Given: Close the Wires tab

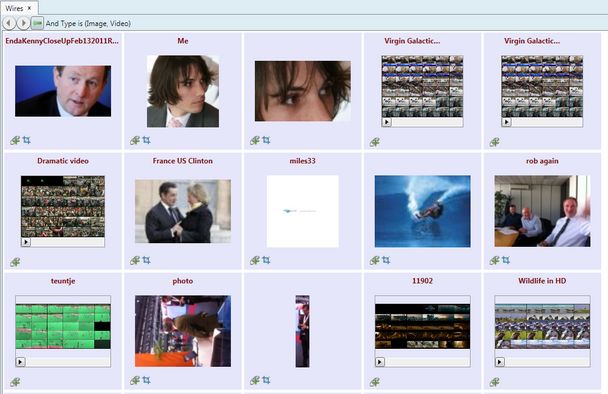Looking at the screenshot, I should (29, 8).
